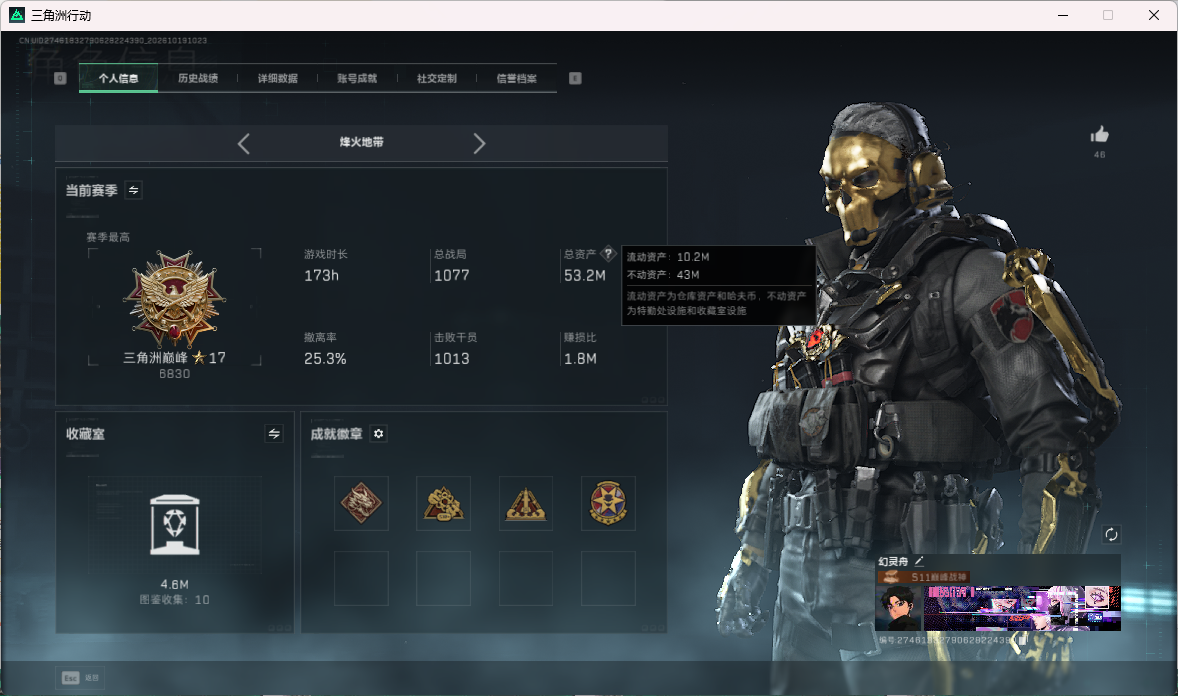Open the 社交定制 tab
1178x696 pixels.
(x=437, y=78)
